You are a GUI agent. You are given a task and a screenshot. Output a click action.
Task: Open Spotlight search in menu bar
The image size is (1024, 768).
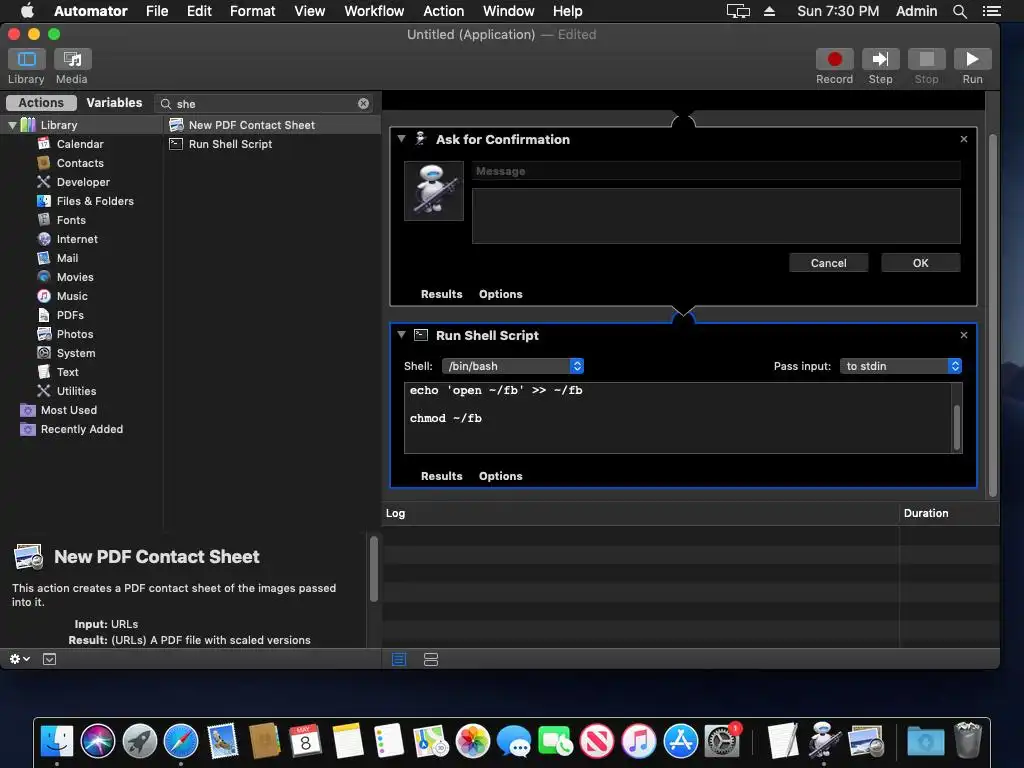[959, 11]
